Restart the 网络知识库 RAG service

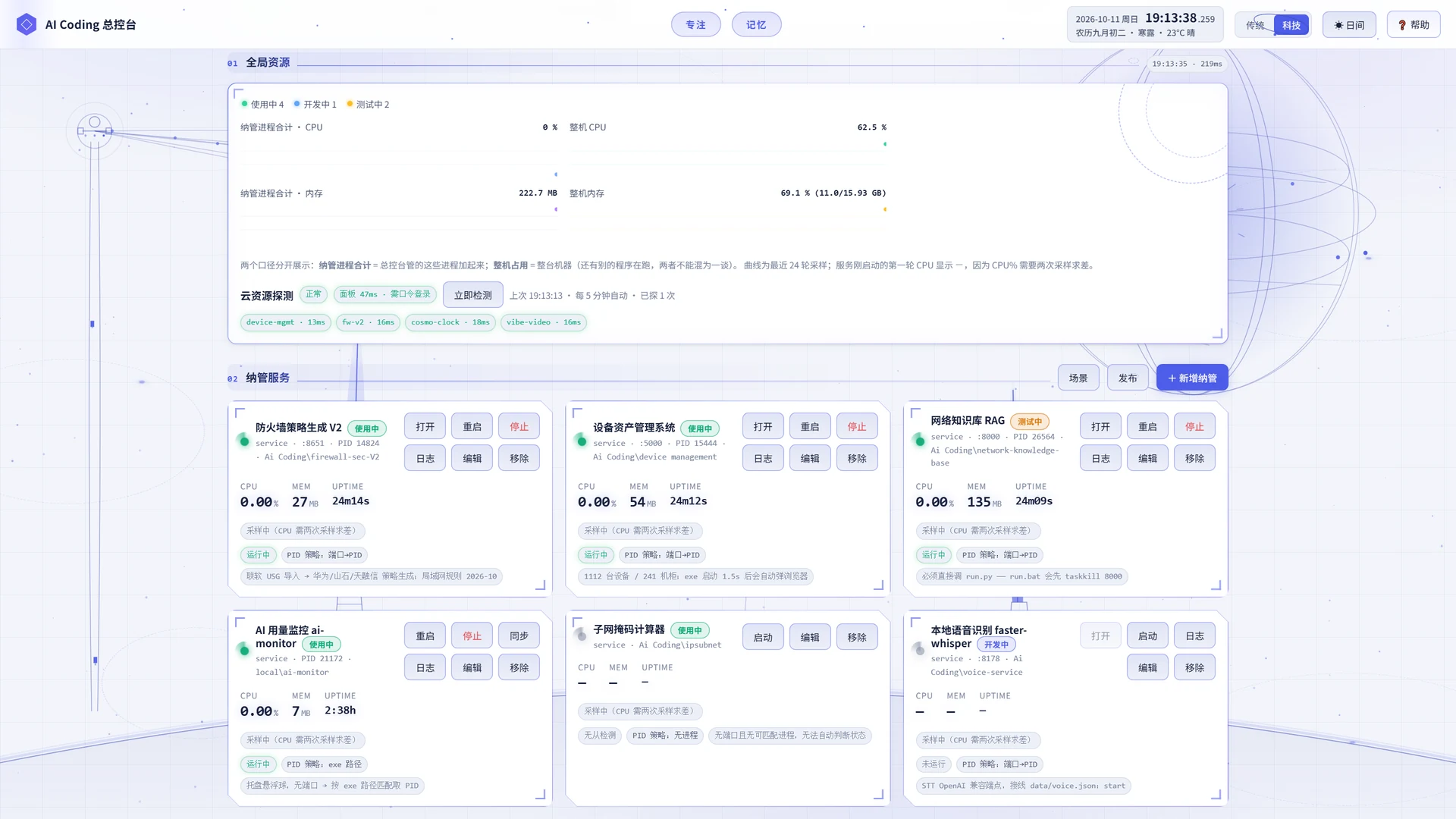tap(1147, 426)
